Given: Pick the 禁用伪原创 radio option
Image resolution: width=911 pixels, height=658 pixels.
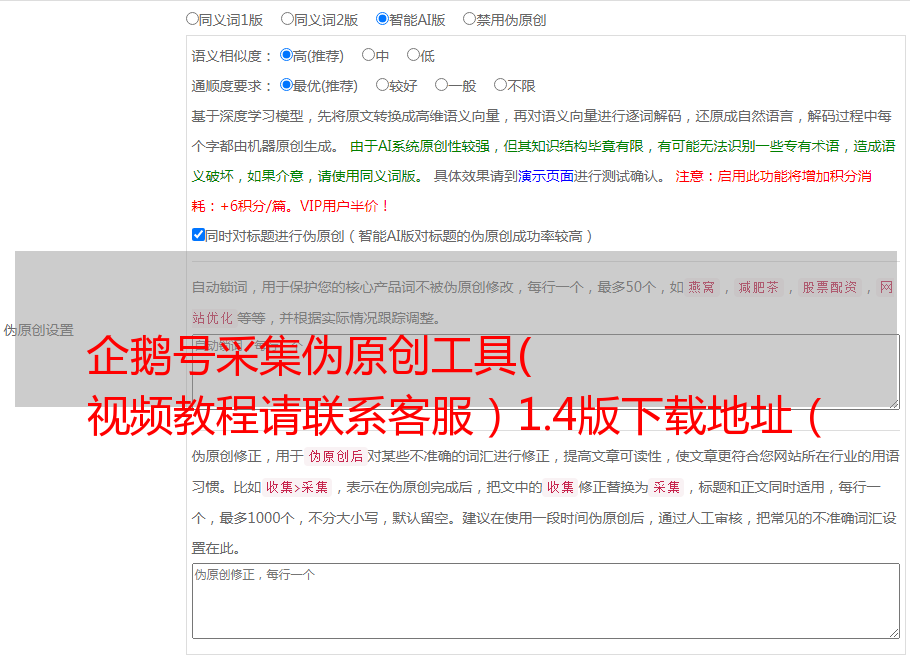Looking at the screenshot, I should point(469,19).
